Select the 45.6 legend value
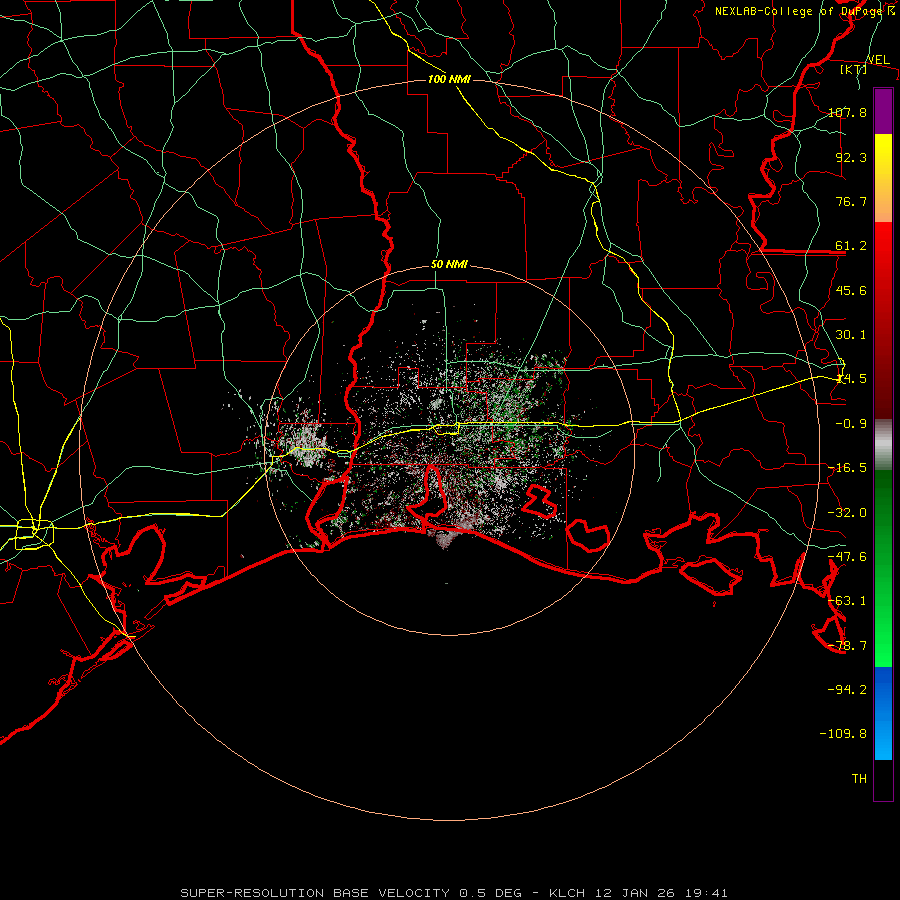The image size is (900, 900). (x=851, y=290)
